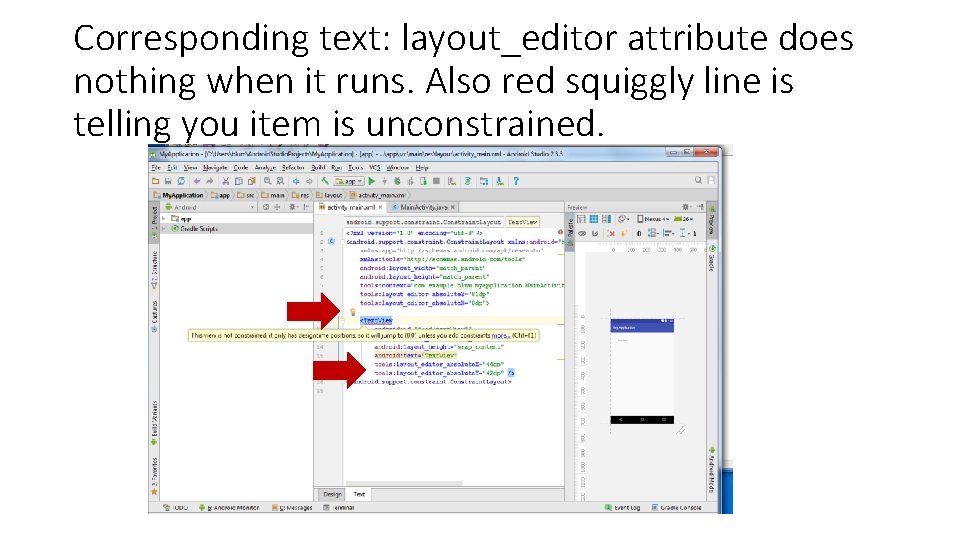Open the Event Log panel
Viewport: 960px width, 540px height.
pos(623,508)
